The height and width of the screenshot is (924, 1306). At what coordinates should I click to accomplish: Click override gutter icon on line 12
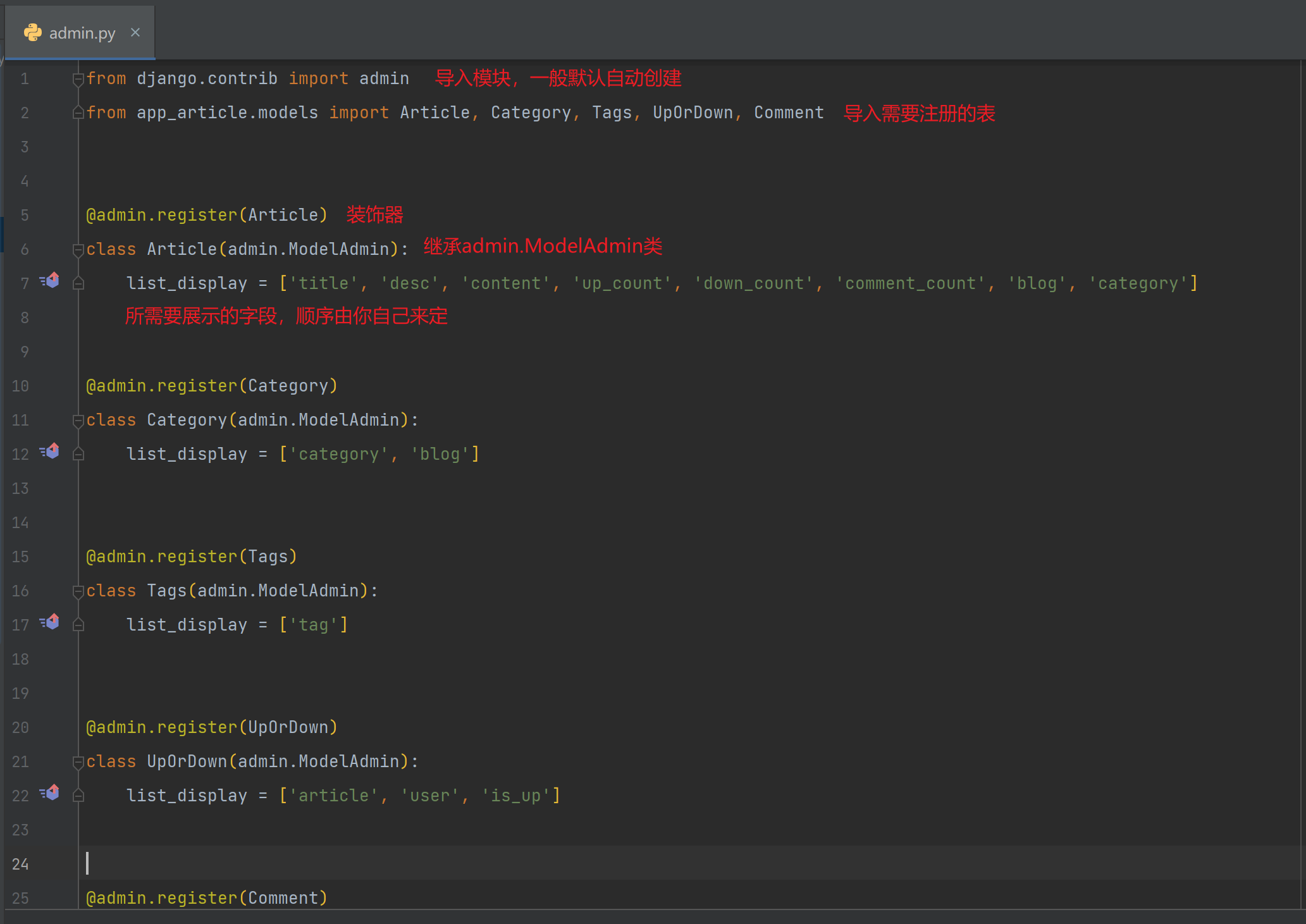(x=50, y=451)
